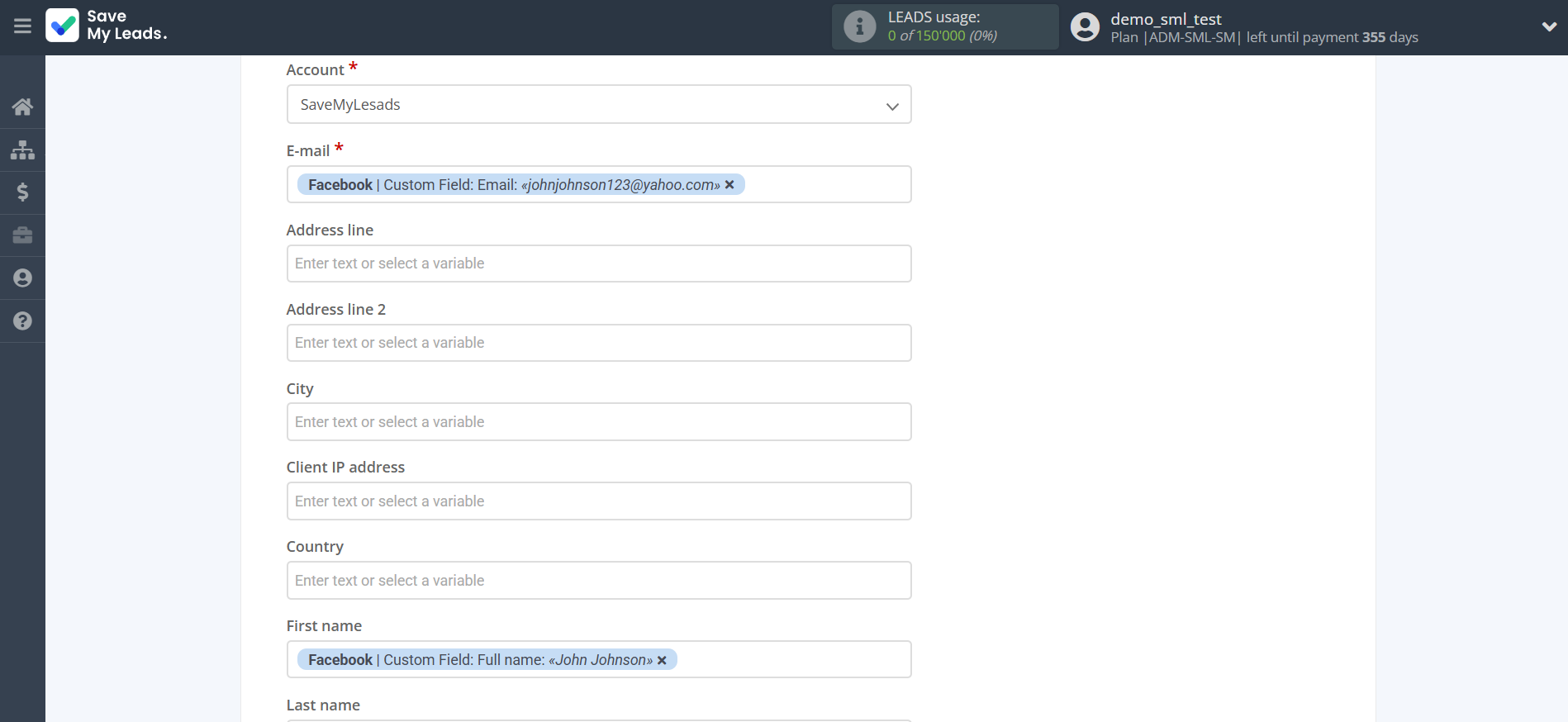This screenshot has height=722, width=1568.
Task: Open the hamburger menu
Action: point(22,26)
